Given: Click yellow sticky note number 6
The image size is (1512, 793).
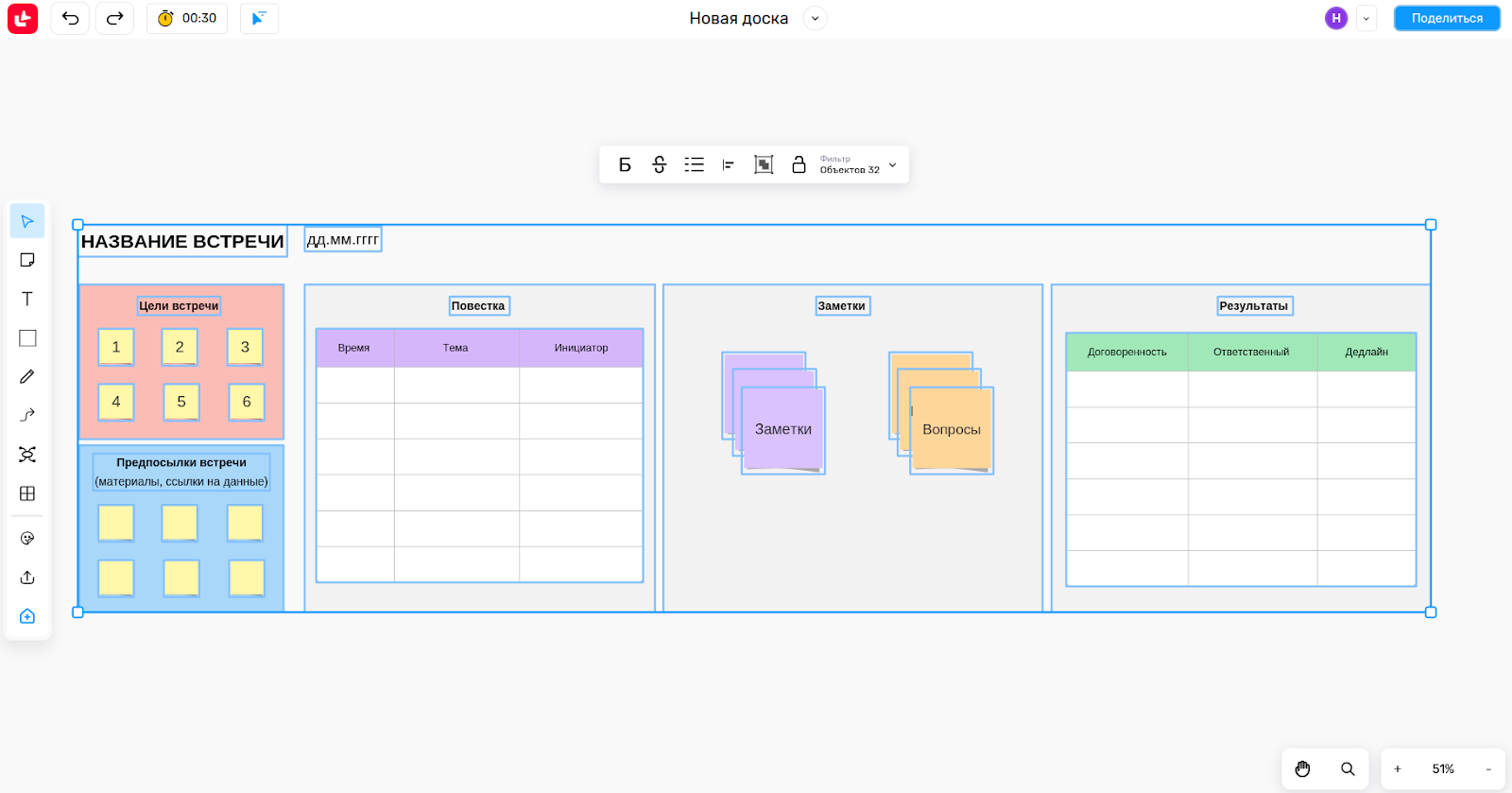Looking at the screenshot, I should click(247, 402).
